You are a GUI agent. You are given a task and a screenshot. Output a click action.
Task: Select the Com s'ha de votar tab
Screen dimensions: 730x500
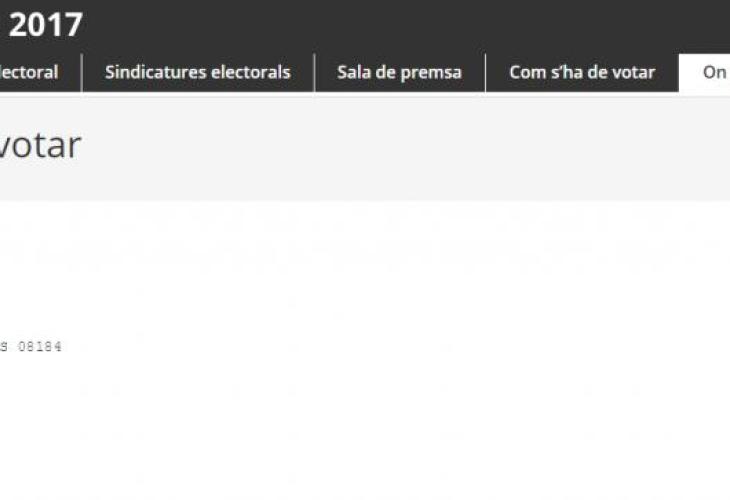pos(582,72)
